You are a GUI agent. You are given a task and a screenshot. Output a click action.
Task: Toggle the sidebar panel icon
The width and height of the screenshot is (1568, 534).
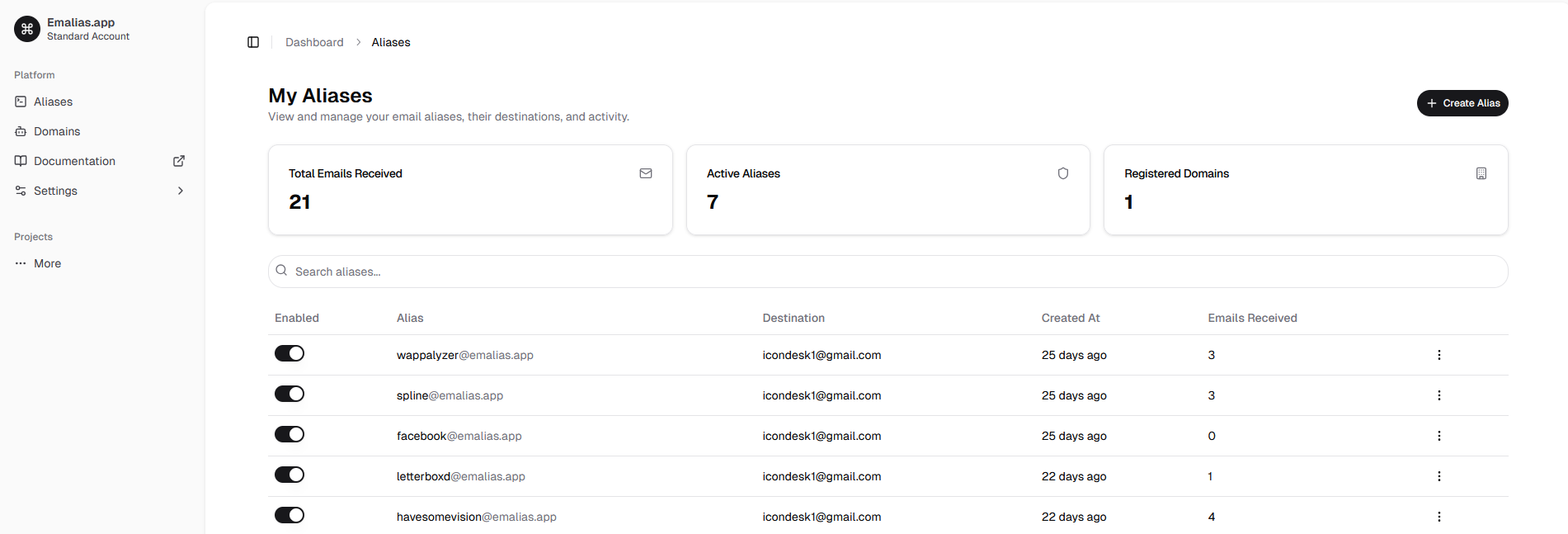tap(253, 42)
